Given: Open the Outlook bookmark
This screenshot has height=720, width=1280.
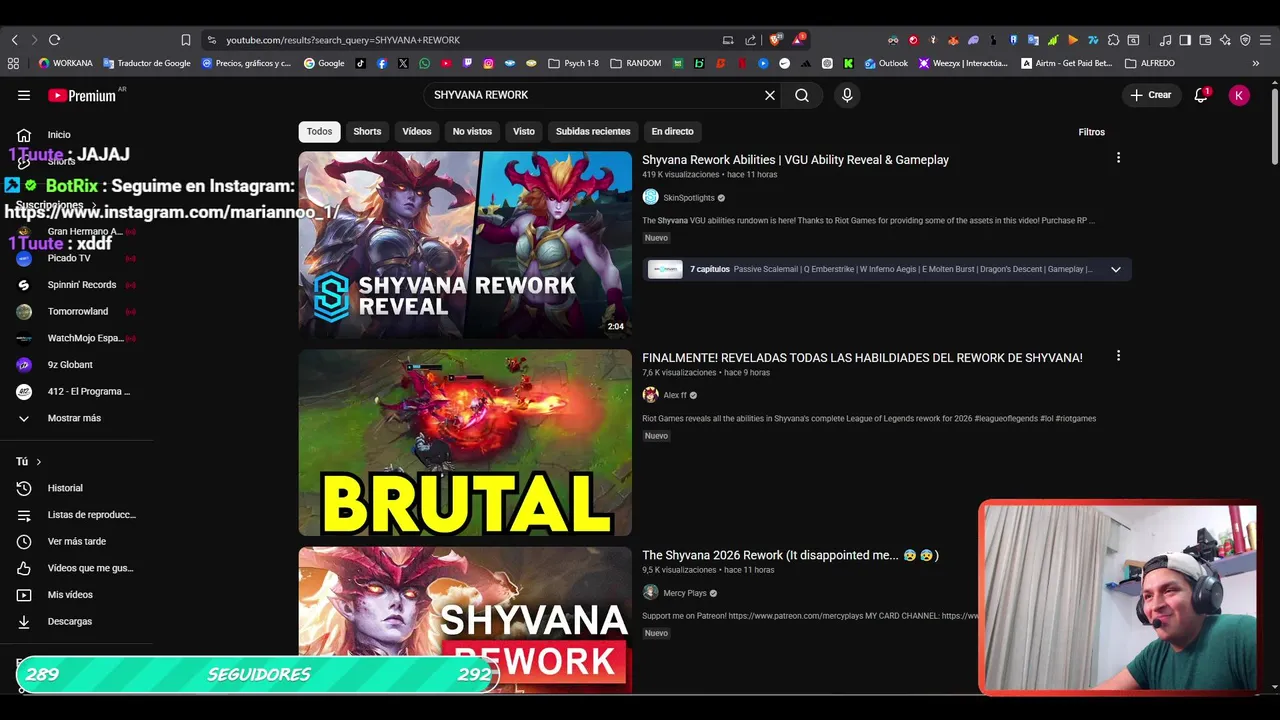Looking at the screenshot, I should [x=886, y=63].
